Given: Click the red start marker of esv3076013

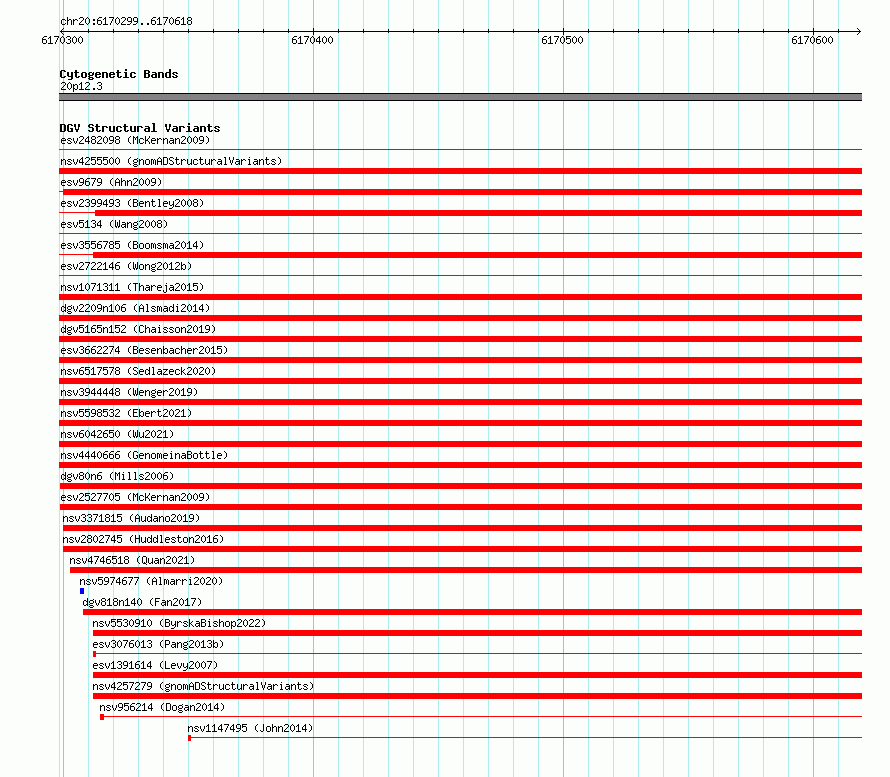Looking at the screenshot, I should tap(94, 654).
